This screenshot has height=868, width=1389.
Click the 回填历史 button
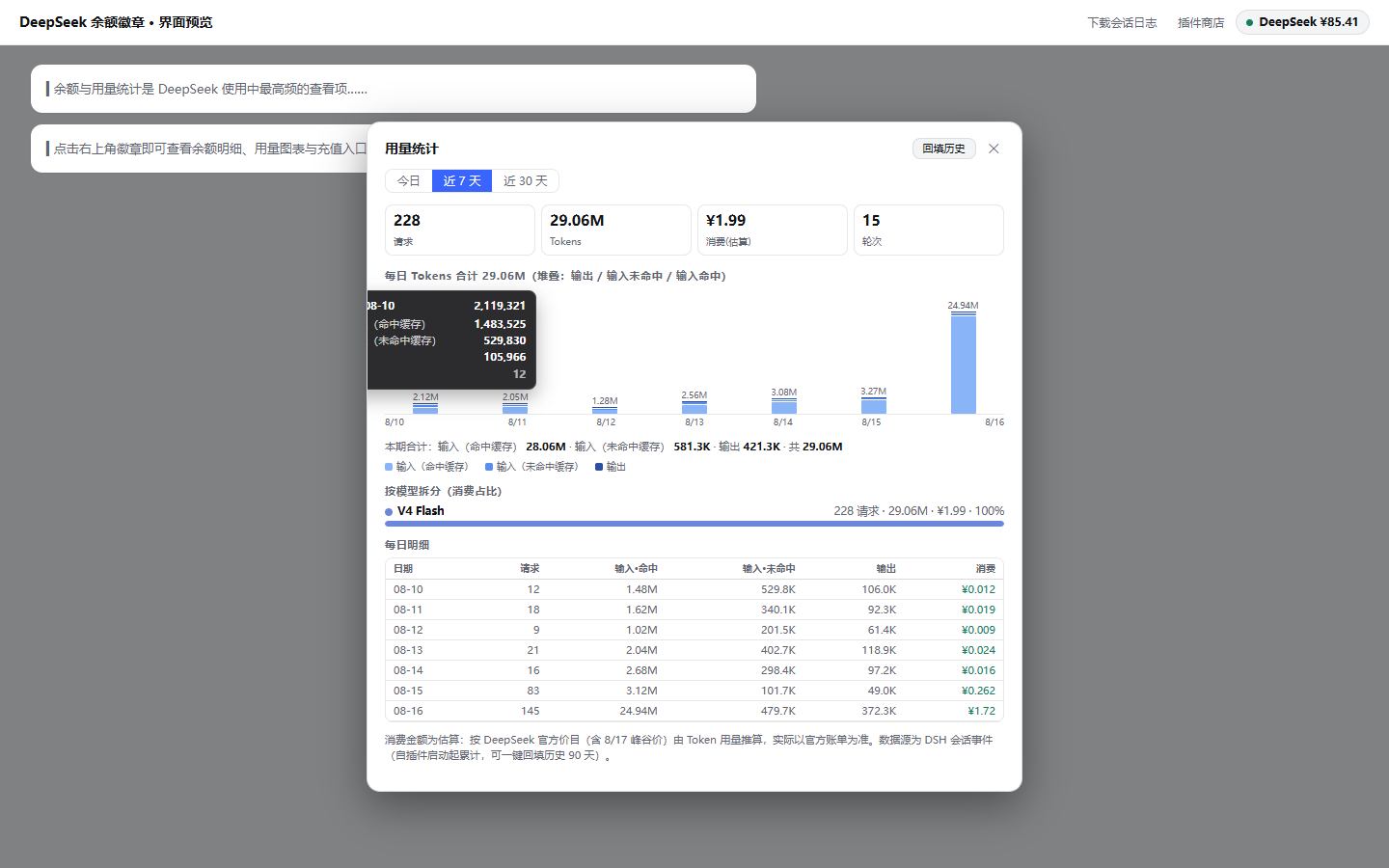tap(943, 149)
